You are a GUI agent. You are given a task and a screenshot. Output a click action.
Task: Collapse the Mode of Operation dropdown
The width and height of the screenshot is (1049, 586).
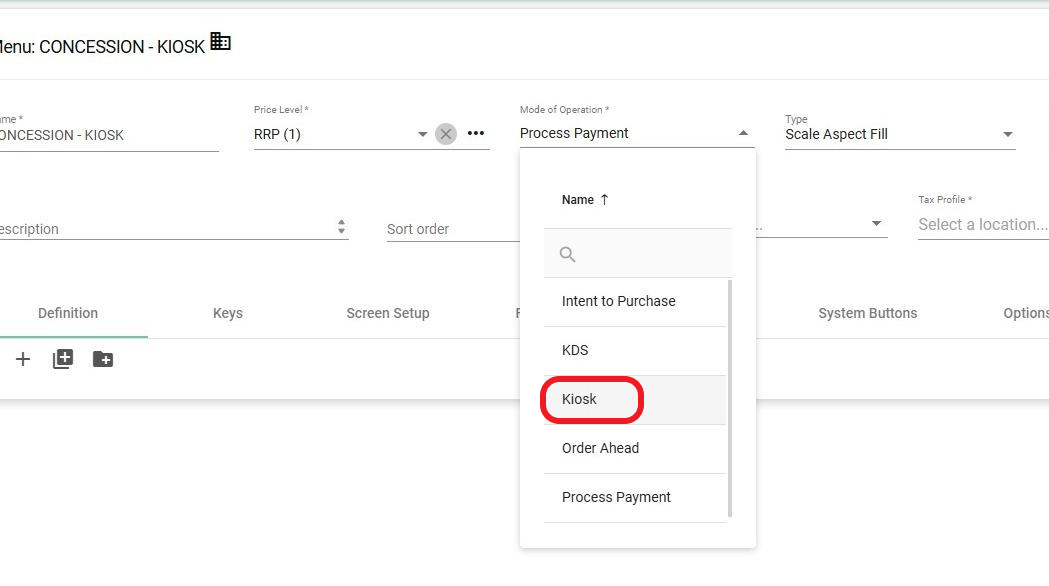tap(743, 131)
